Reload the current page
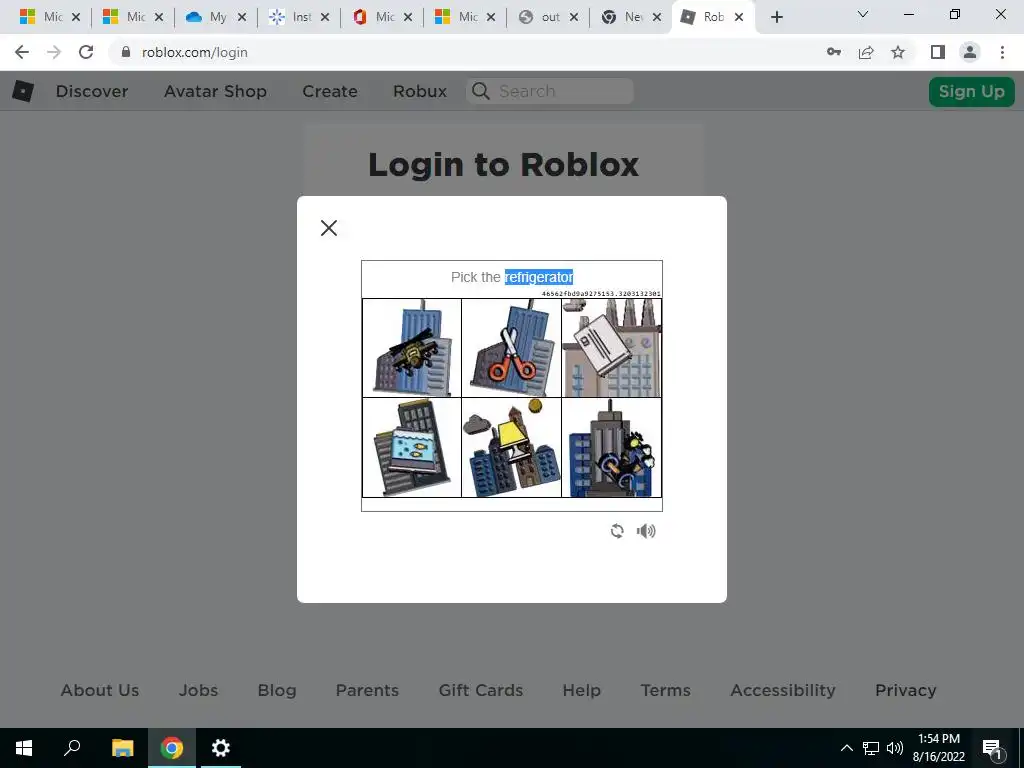Screen dimensions: 1024x768 pyautogui.click(x=86, y=52)
